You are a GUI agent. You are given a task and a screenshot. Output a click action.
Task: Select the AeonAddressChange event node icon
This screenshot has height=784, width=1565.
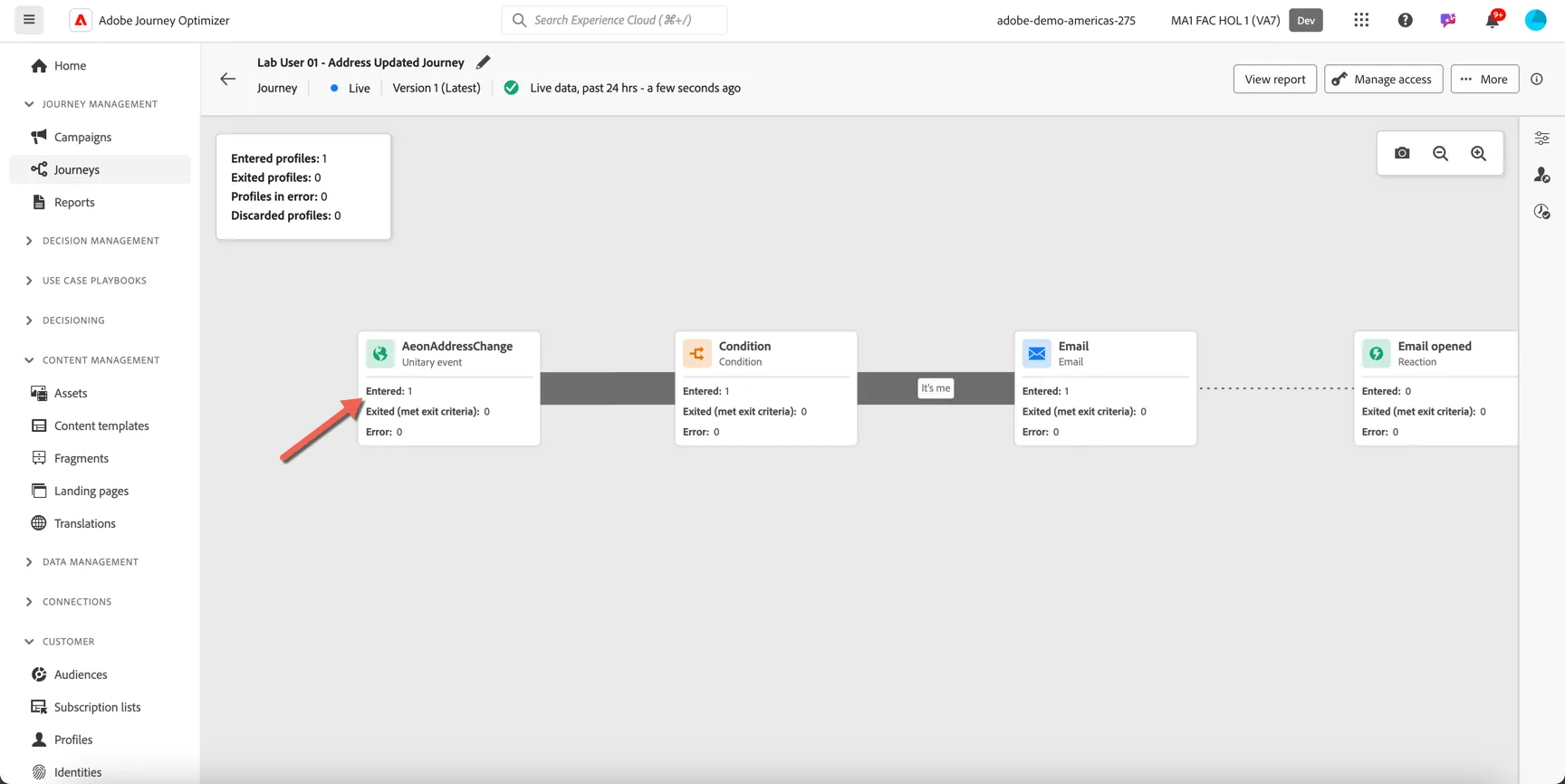[x=380, y=353]
